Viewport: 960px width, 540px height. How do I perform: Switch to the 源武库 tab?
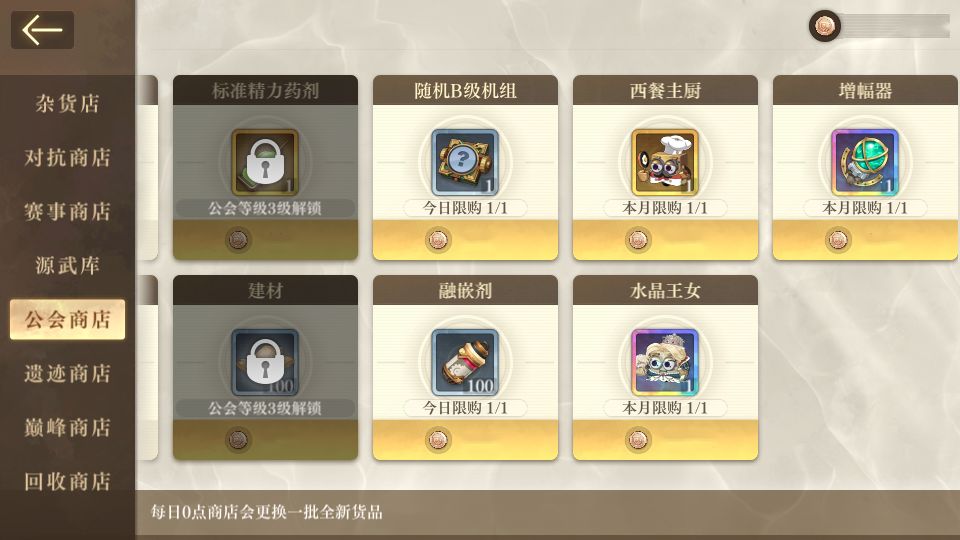point(67,265)
